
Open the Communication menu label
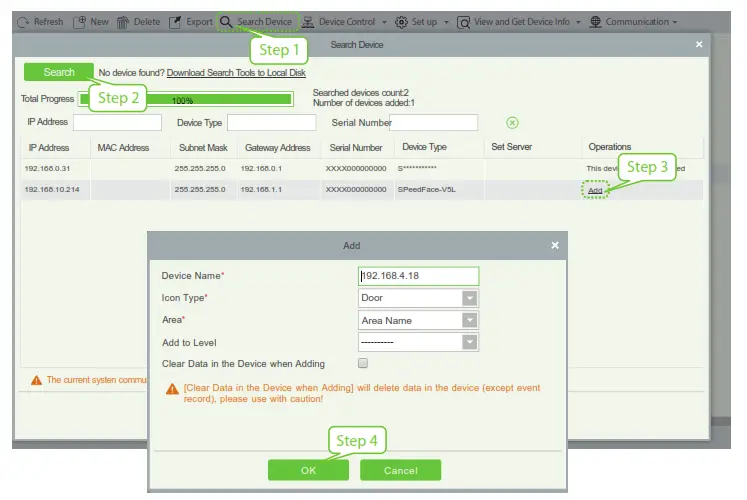637,22
